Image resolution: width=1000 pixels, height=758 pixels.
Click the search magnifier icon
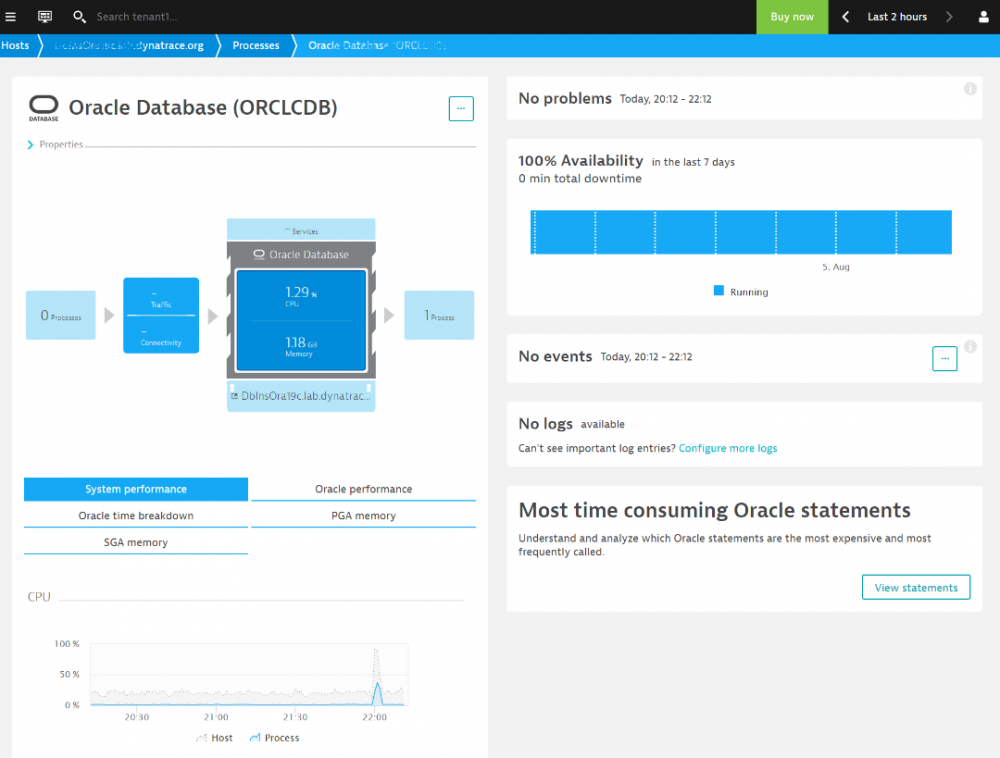click(79, 17)
